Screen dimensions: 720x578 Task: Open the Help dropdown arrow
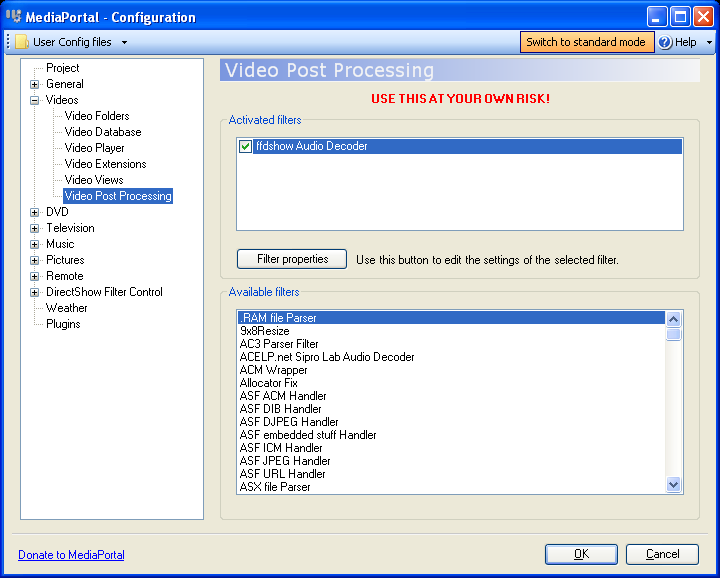point(709,42)
